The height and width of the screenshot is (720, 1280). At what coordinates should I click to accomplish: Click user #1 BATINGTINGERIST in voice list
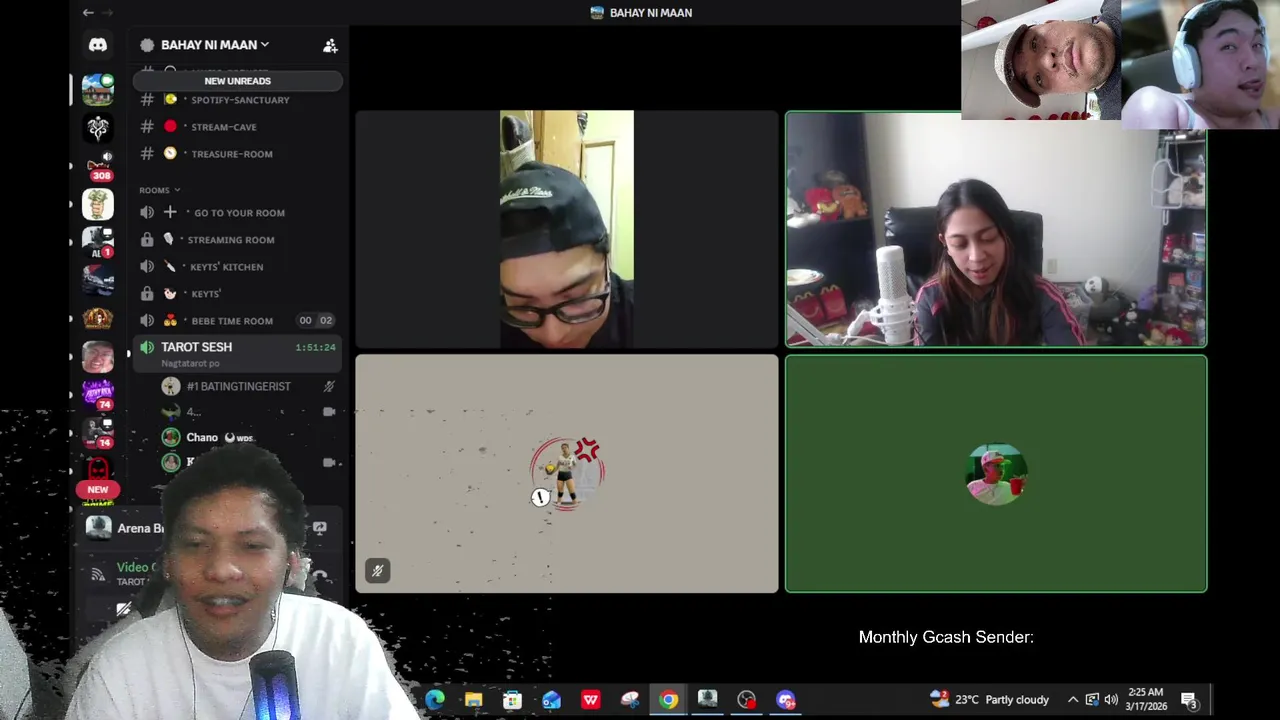238,386
